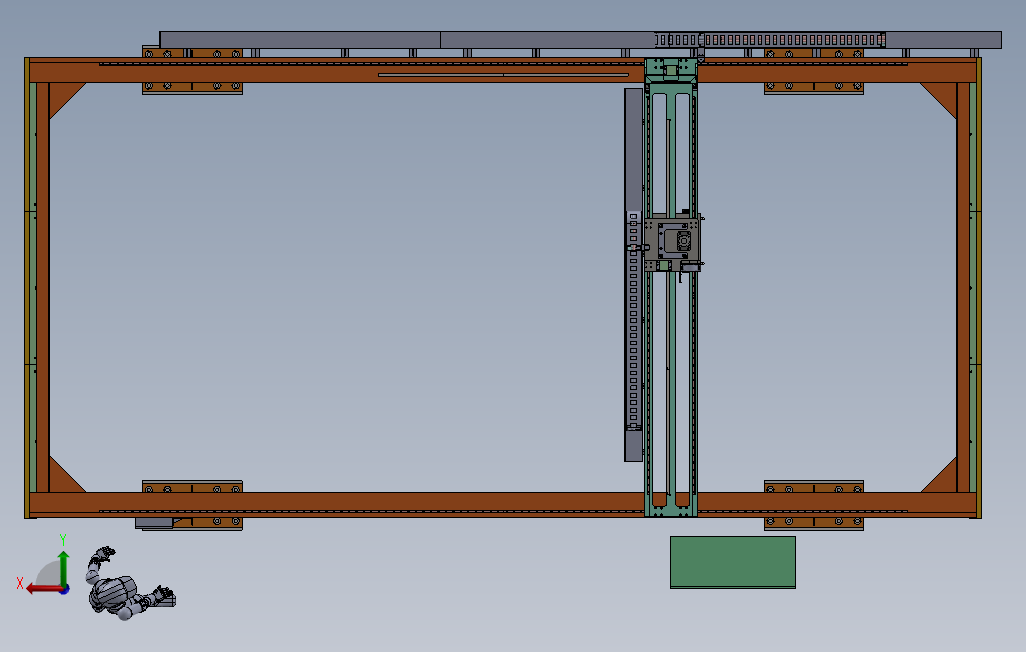
Task: Click the red X axis arrow of the triad
Action: click(x=43, y=589)
